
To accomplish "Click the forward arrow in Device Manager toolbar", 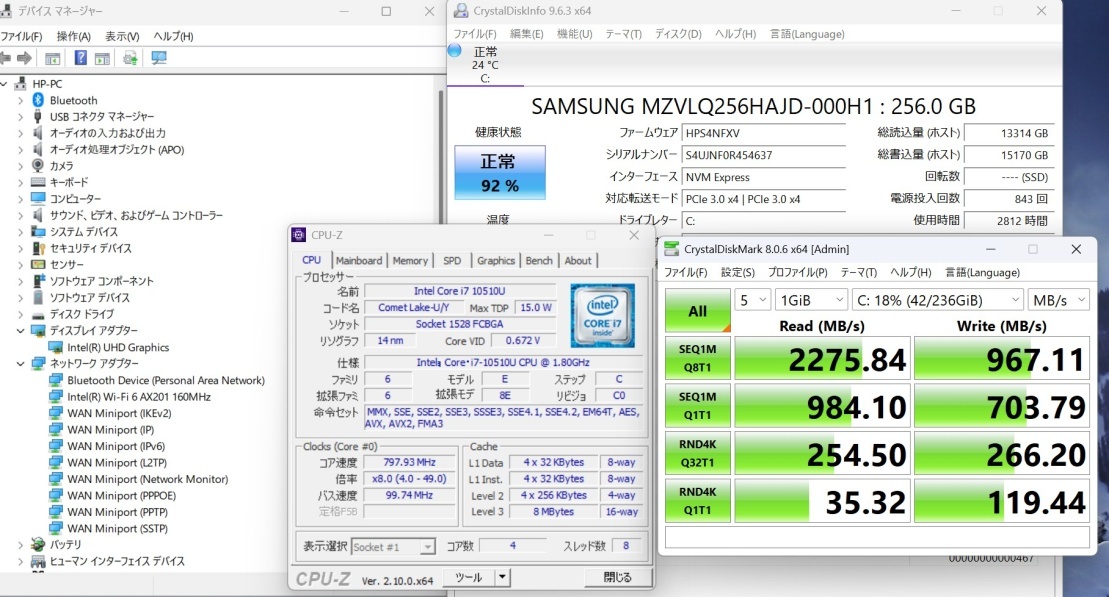I will [x=24, y=58].
